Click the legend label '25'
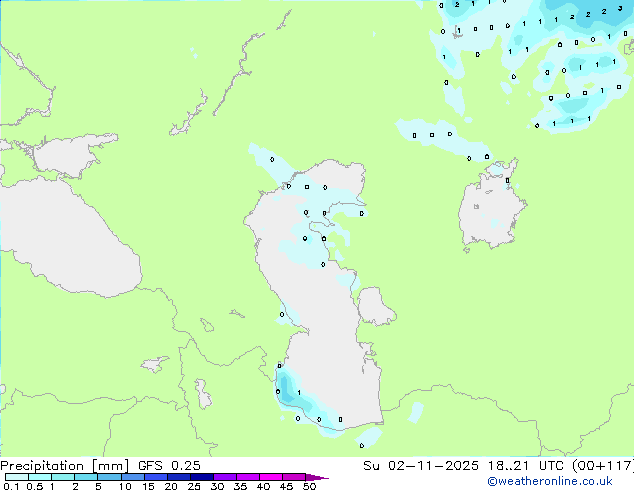 pos(194,486)
